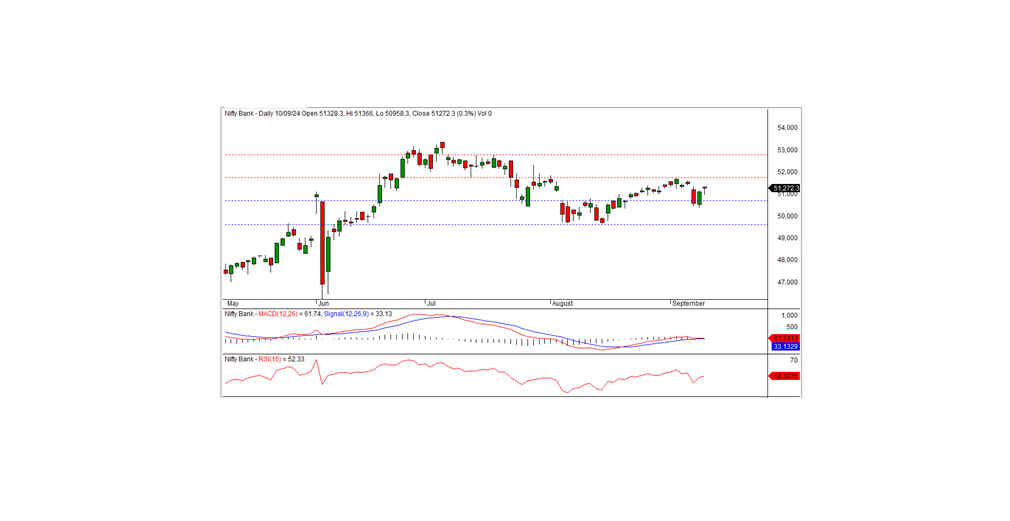
Task: Click the 500 MACD axis label
Action: point(793,327)
